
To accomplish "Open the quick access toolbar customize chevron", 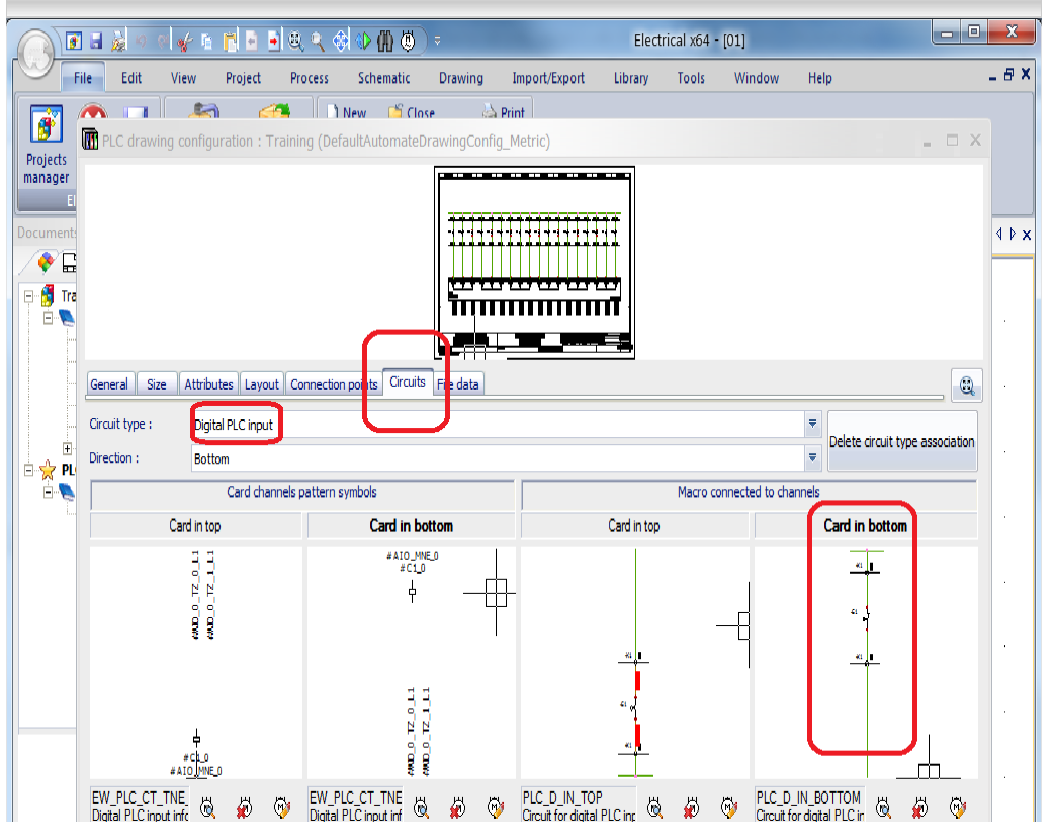I will 437,41.
